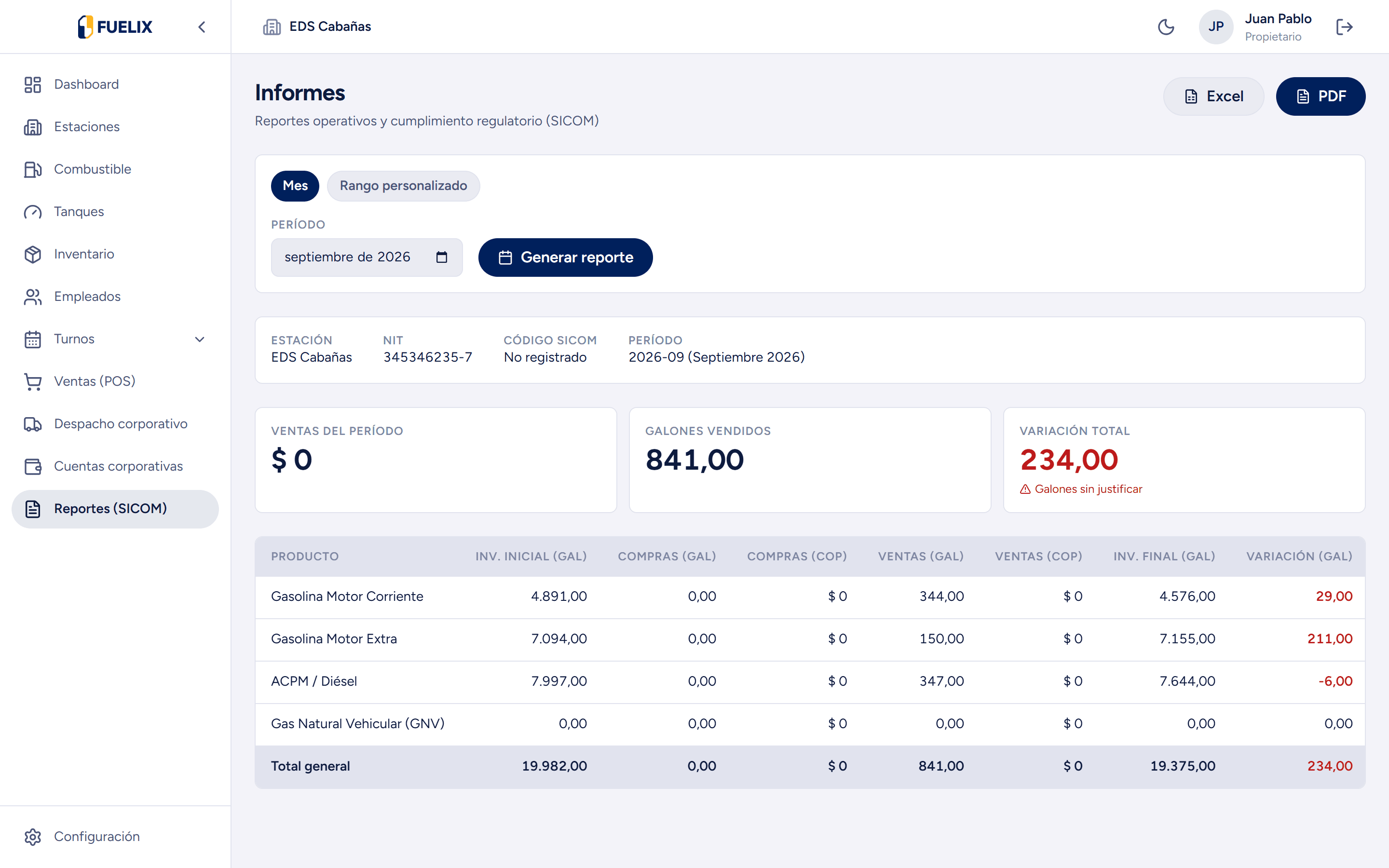Image resolution: width=1389 pixels, height=868 pixels.
Task: Expand the Turnos submenu chevron
Action: [200, 339]
